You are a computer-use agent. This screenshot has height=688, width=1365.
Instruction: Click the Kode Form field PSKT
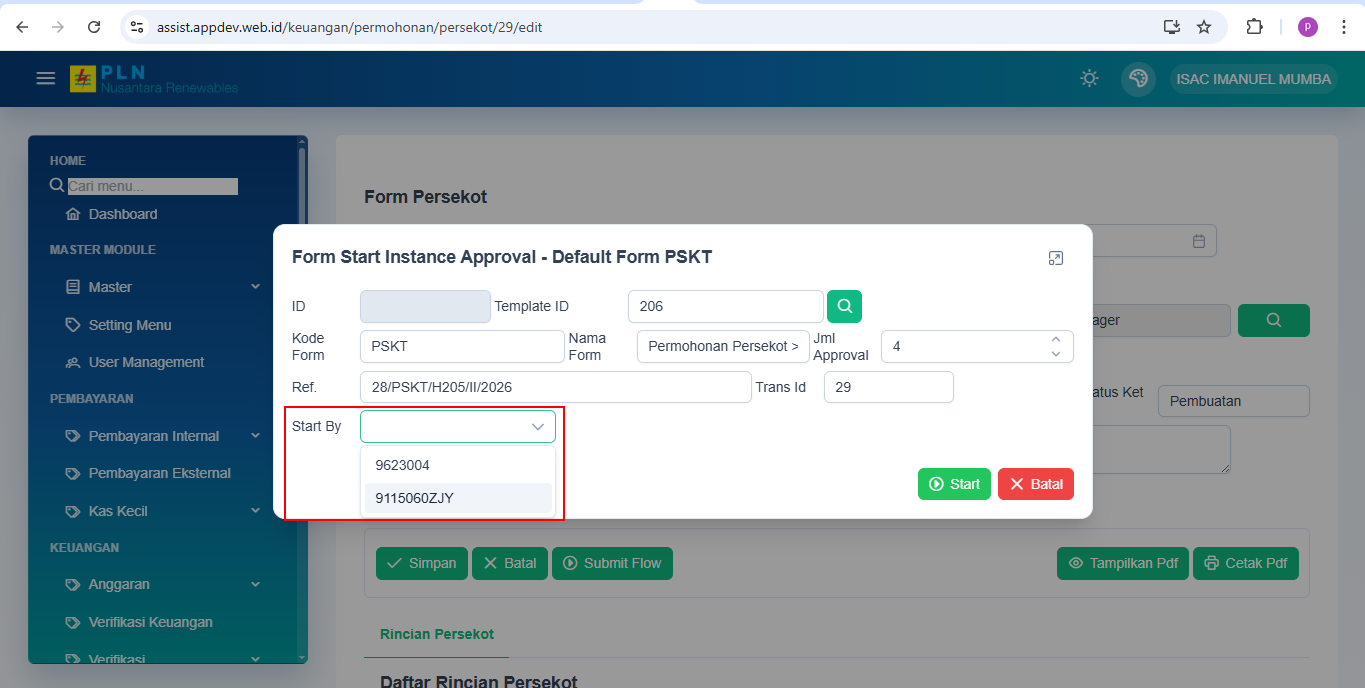point(462,346)
